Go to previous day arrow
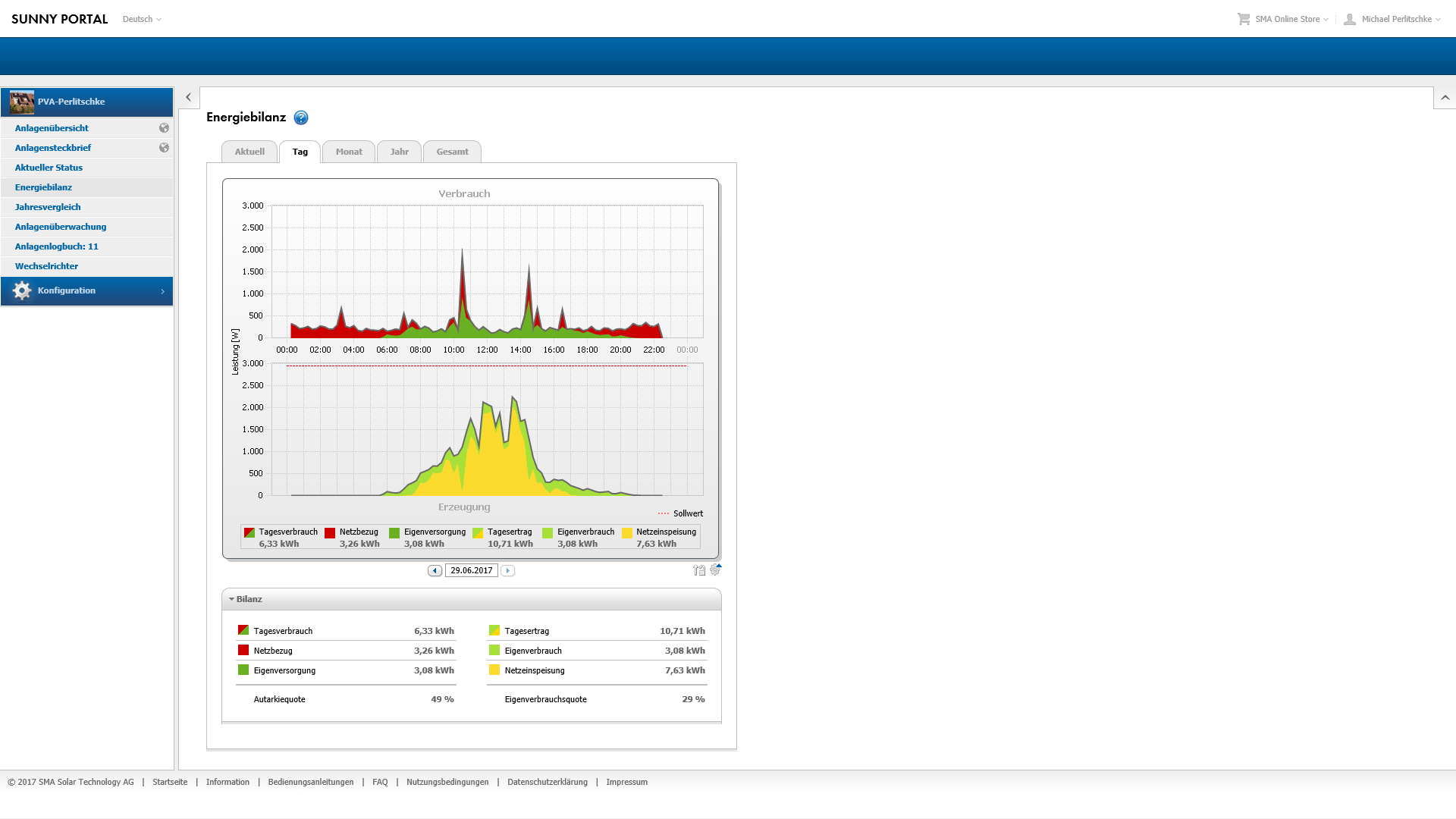The width and height of the screenshot is (1456, 819). (x=435, y=571)
